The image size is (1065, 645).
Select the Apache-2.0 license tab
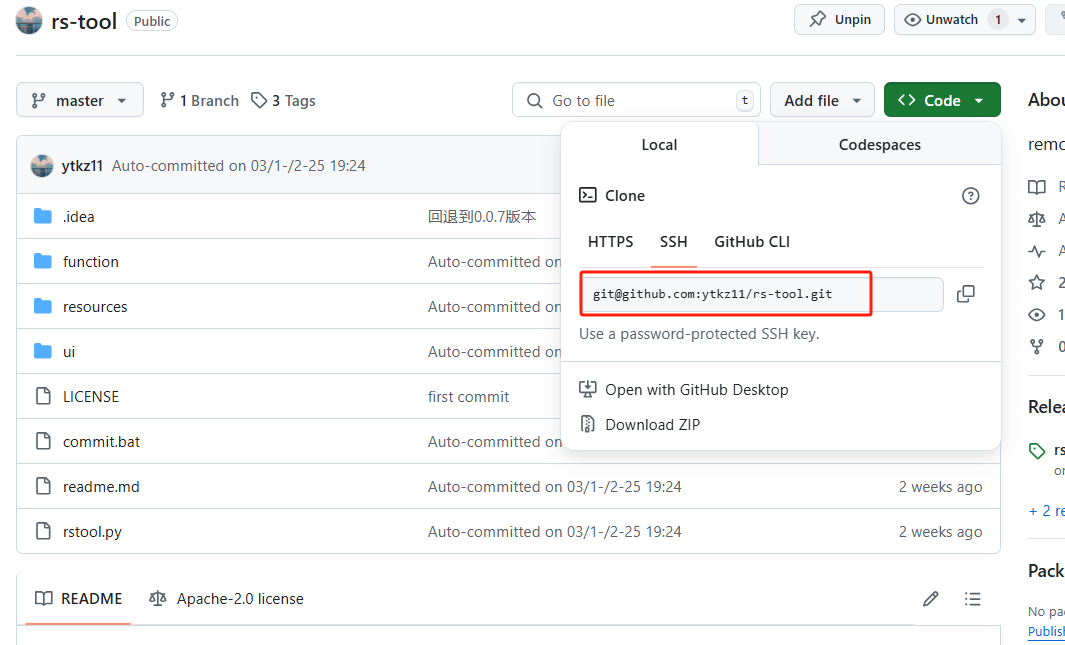tap(226, 599)
